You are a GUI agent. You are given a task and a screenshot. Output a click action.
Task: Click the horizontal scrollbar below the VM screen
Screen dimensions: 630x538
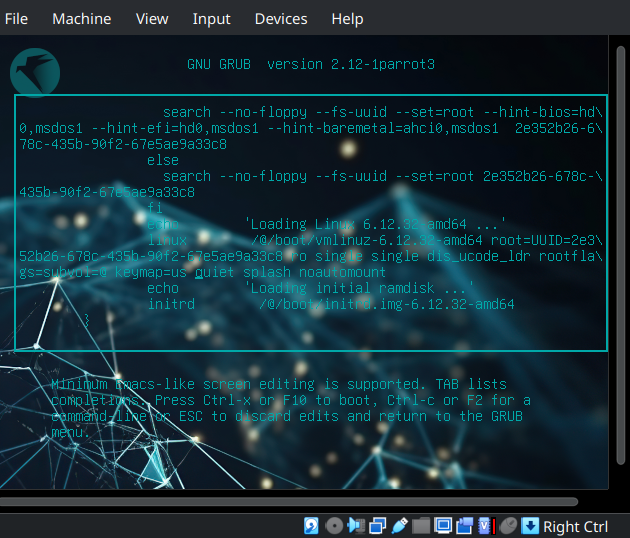click(x=288, y=501)
